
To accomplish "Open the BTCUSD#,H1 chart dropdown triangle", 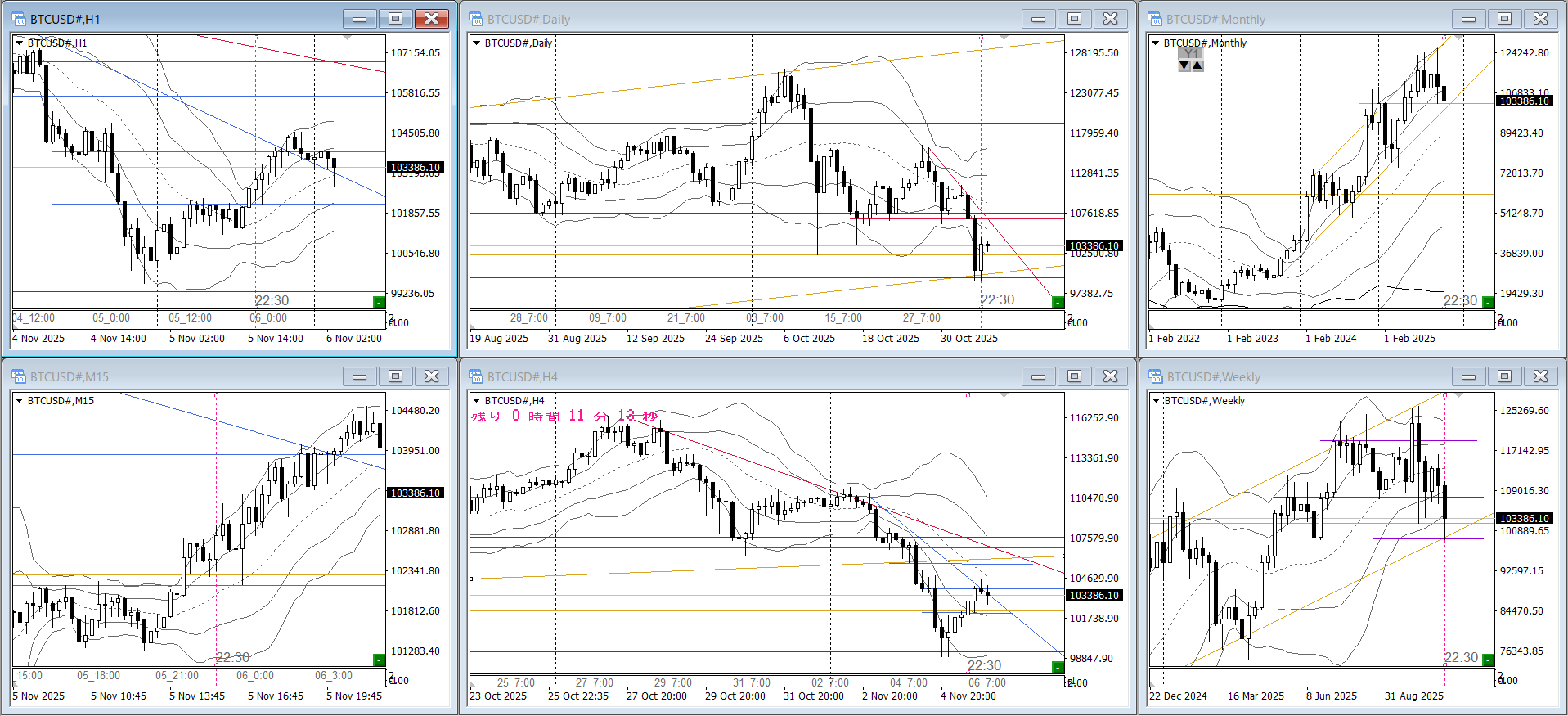I will tap(19, 43).
